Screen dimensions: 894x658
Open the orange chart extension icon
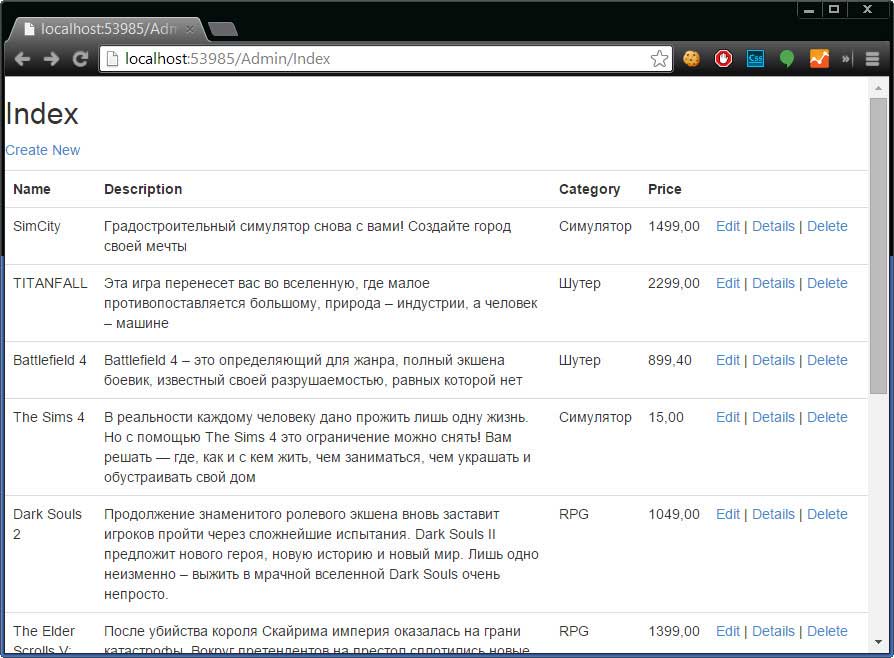(x=819, y=59)
